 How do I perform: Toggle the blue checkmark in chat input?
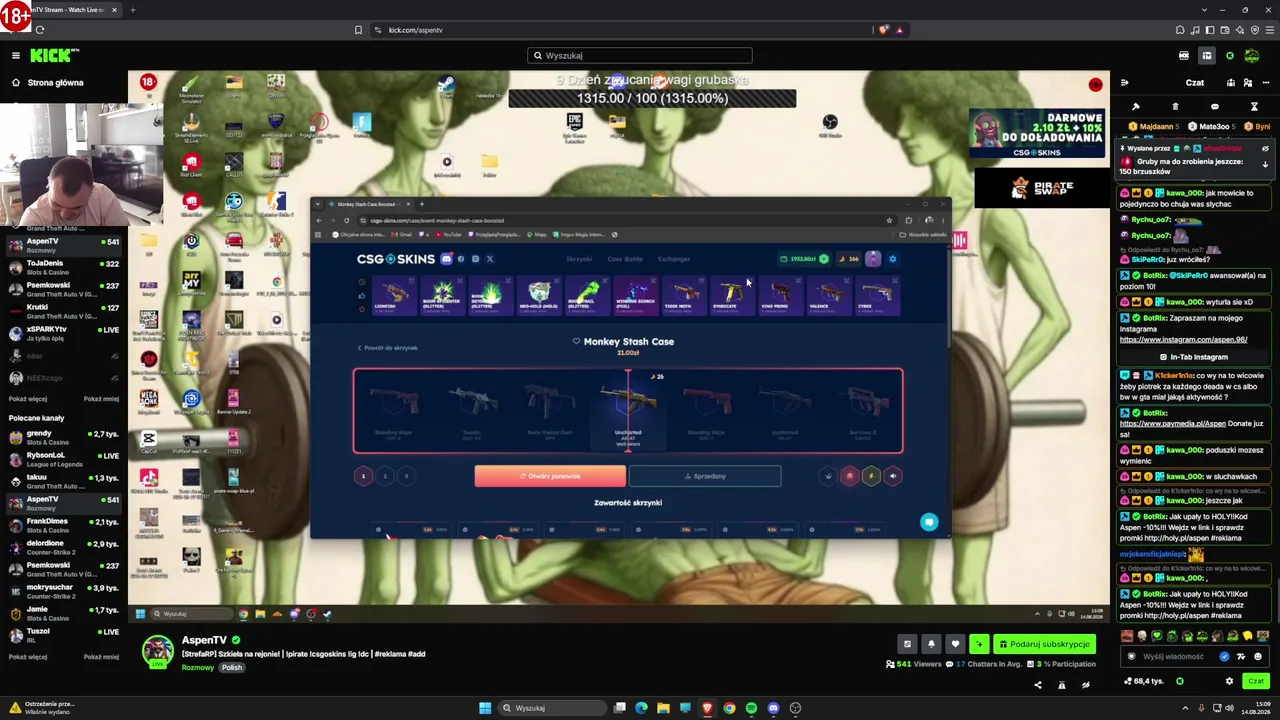[x=1224, y=657]
